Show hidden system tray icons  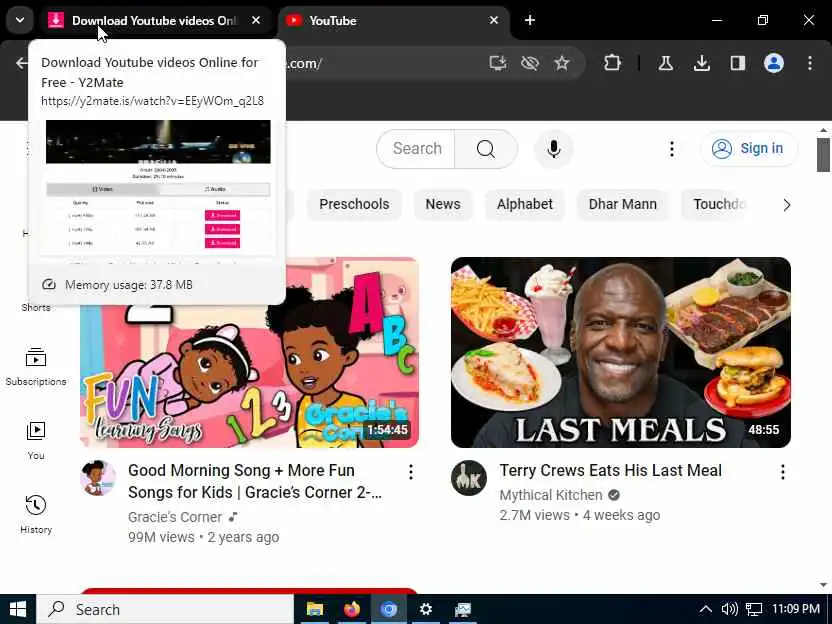point(705,609)
